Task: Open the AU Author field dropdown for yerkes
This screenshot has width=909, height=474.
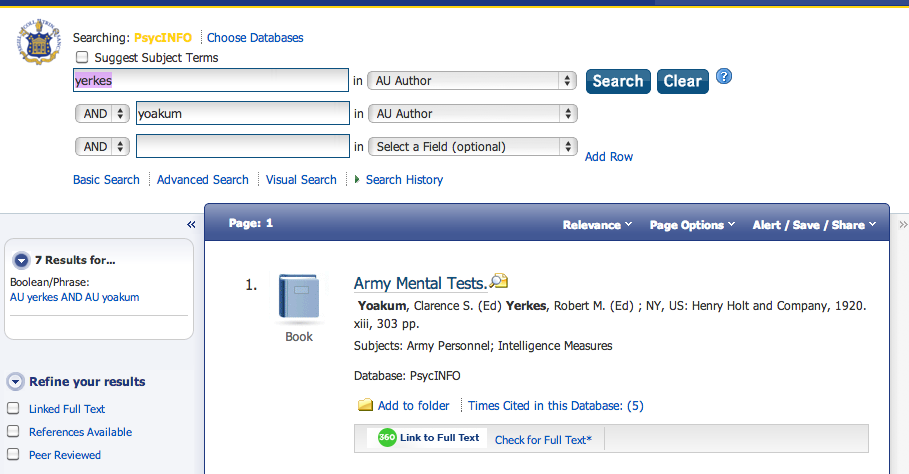Action: [x=472, y=81]
